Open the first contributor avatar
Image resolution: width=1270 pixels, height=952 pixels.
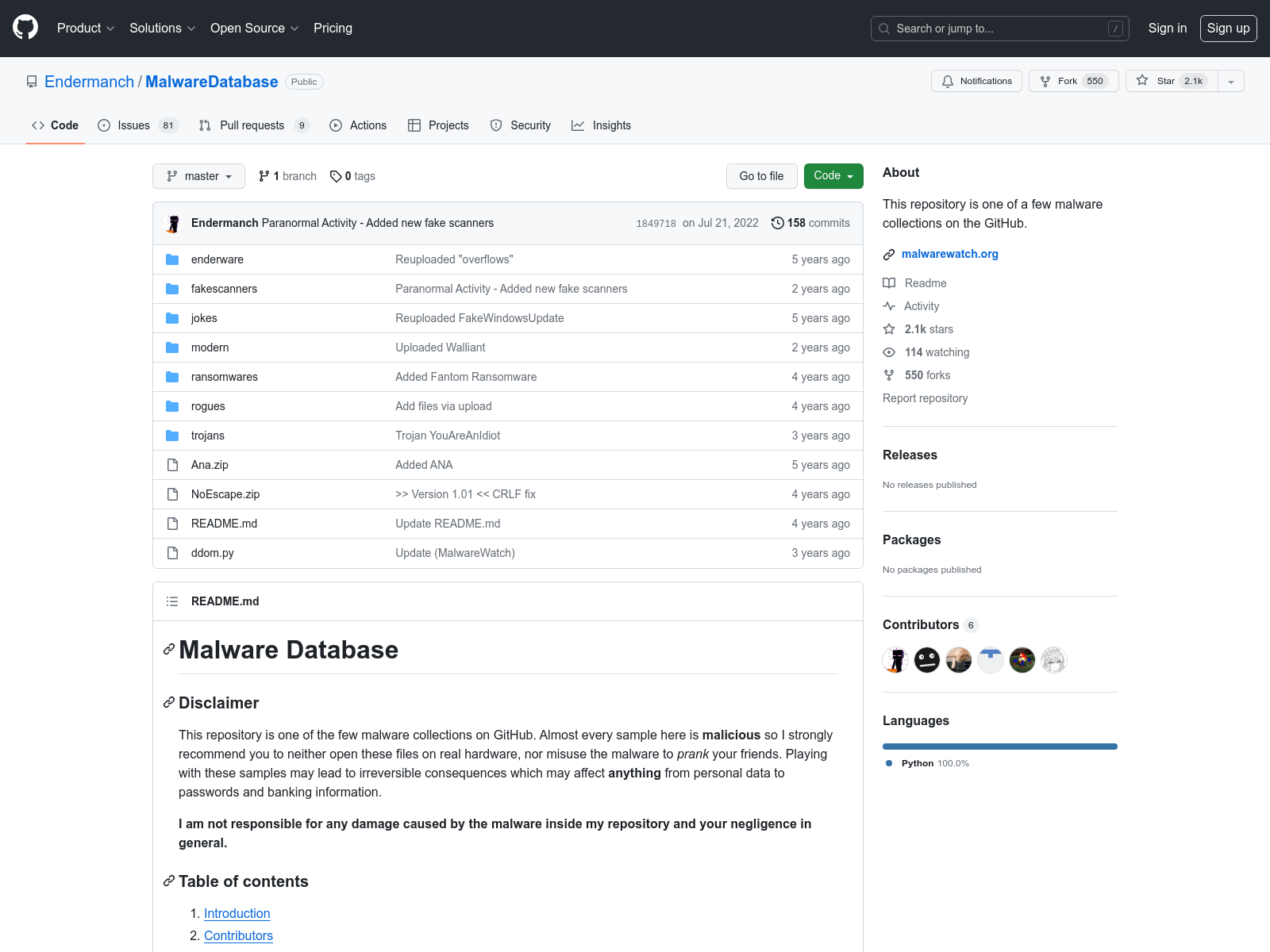coord(895,660)
